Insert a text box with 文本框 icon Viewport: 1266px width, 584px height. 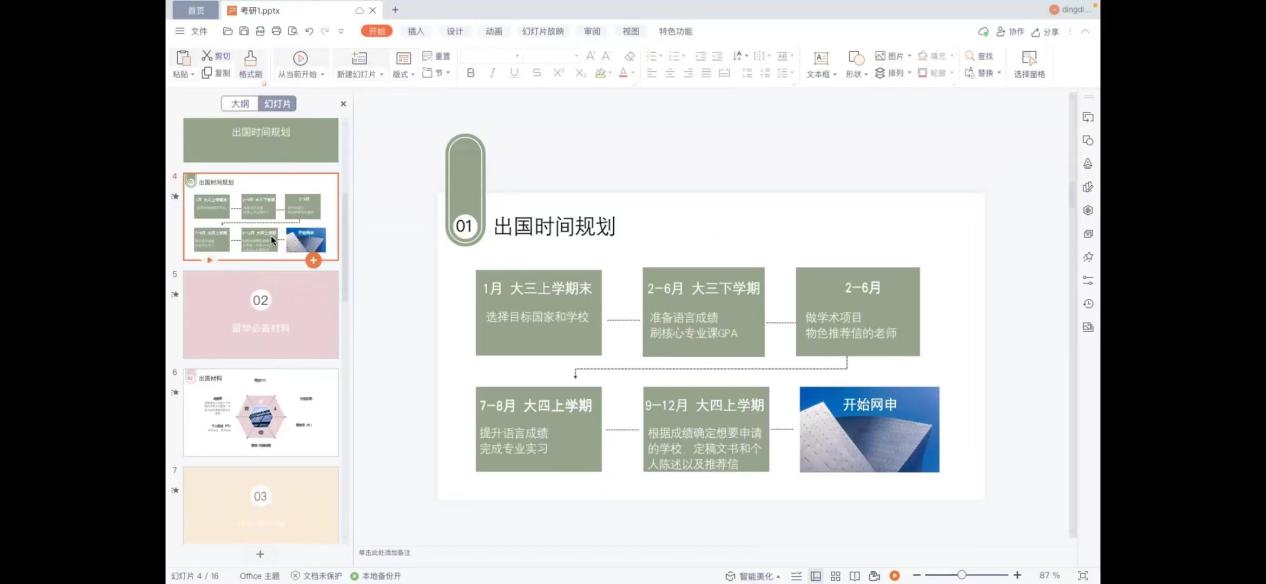(820, 58)
